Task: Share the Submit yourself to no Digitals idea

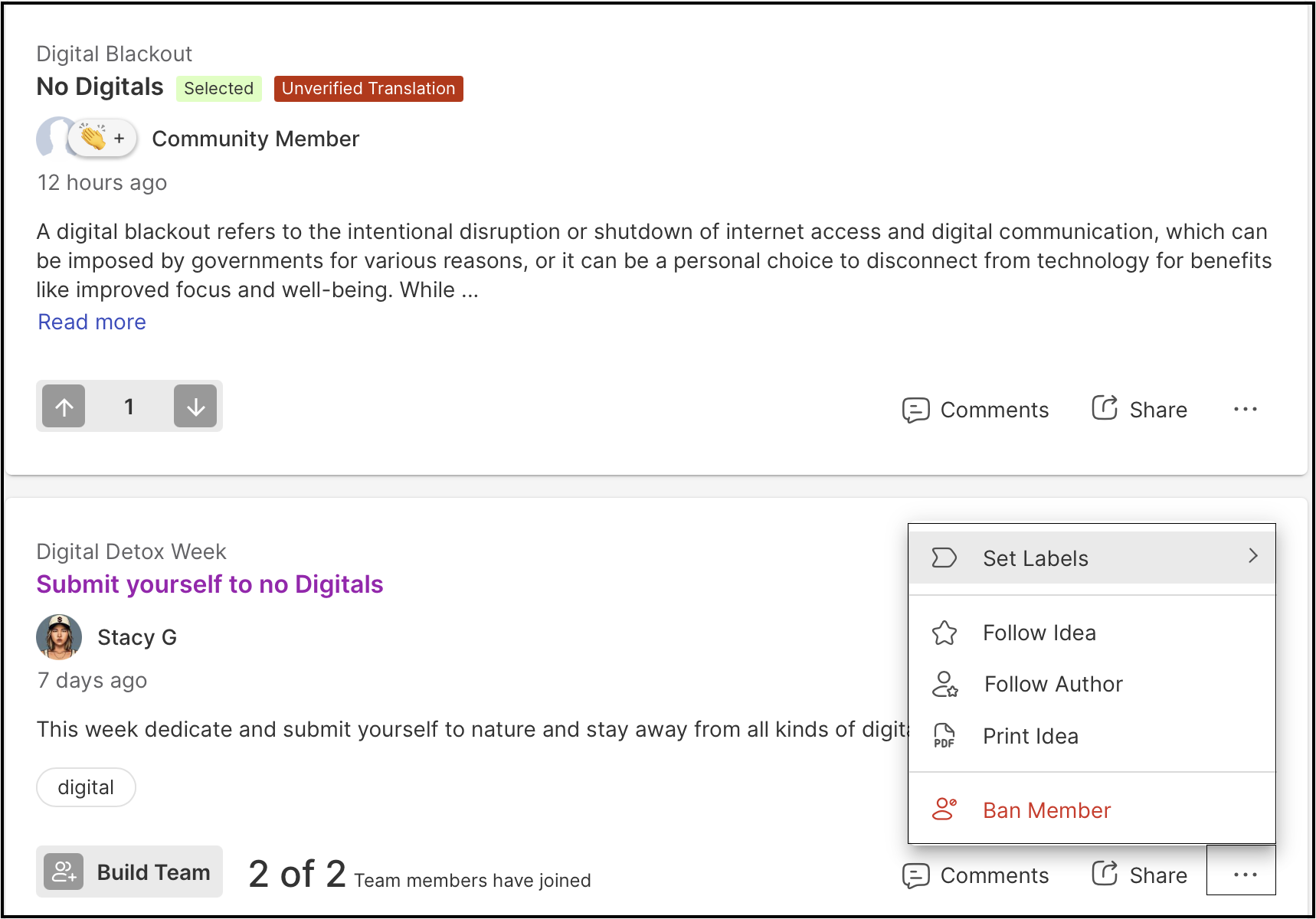Action: tap(1139, 875)
